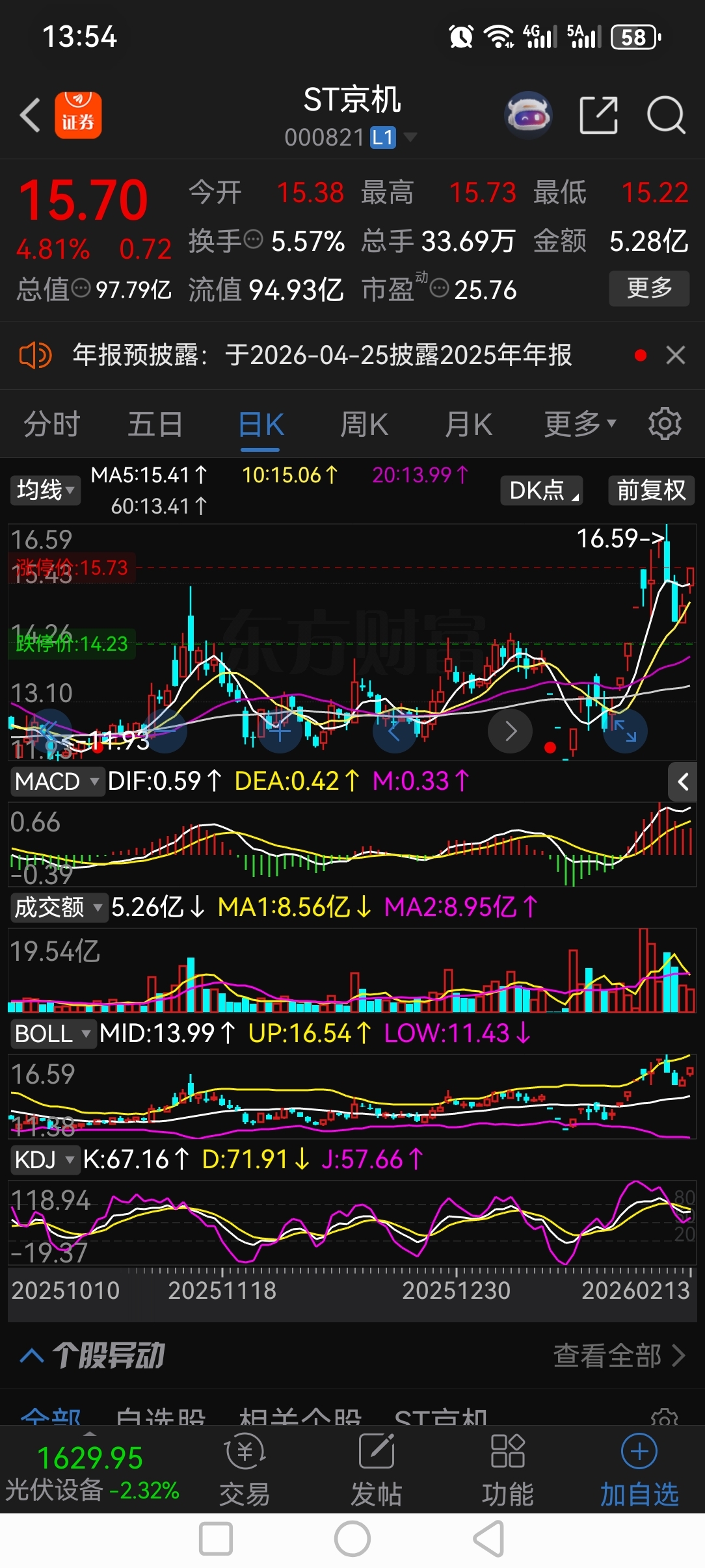Tap the 涨停价:15.73 line label
The width and height of the screenshot is (705, 1568).
pos(72,568)
